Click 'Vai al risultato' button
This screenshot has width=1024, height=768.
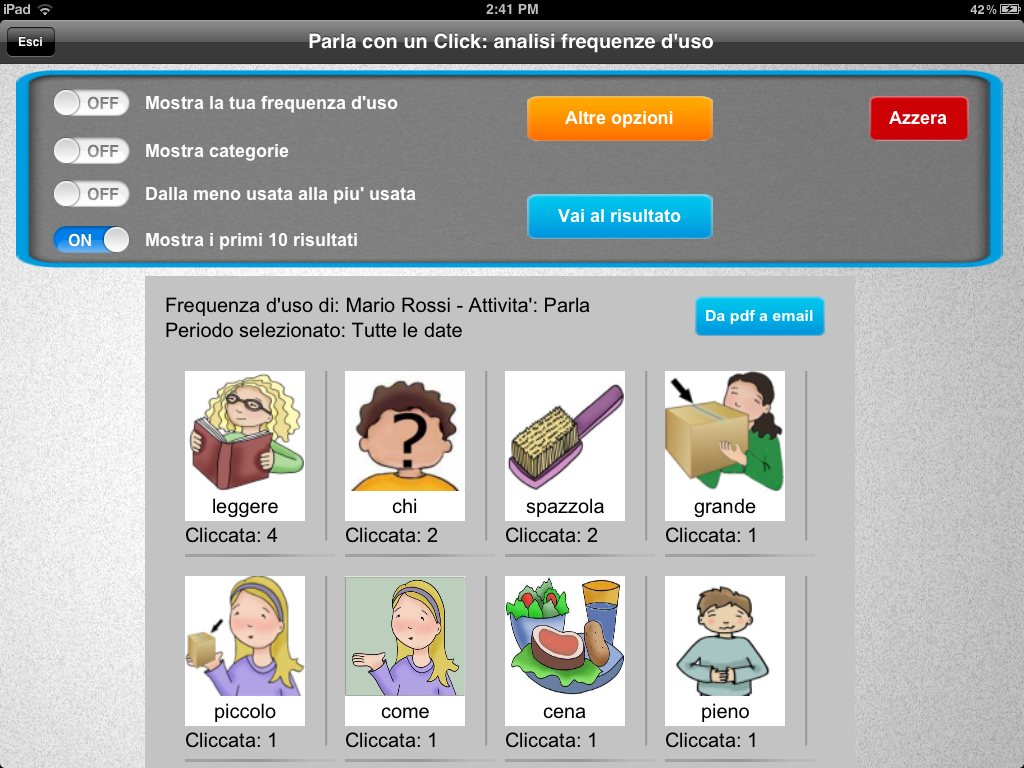620,216
